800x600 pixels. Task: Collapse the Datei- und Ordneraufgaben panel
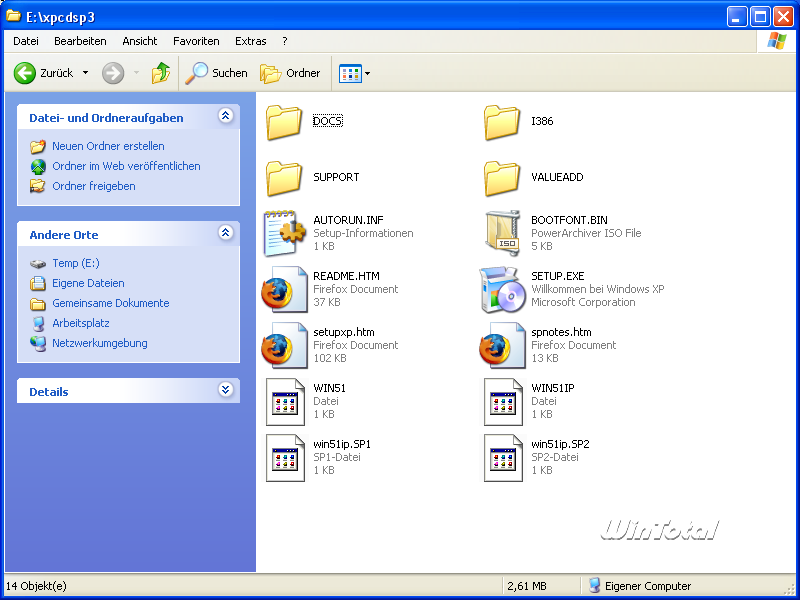click(x=226, y=116)
